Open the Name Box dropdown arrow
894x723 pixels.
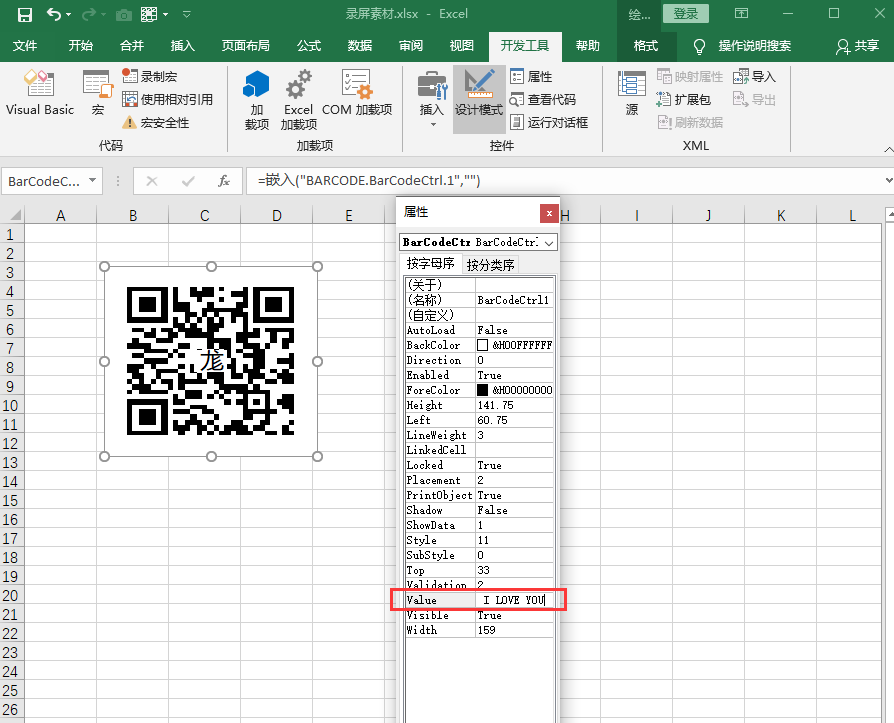[x=93, y=181]
